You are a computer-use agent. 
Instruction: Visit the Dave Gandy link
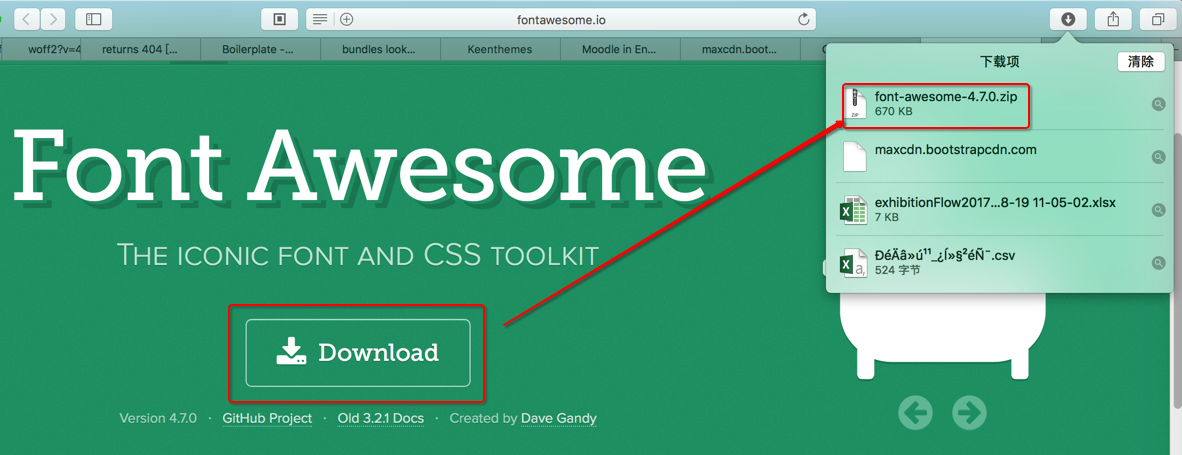559,418
